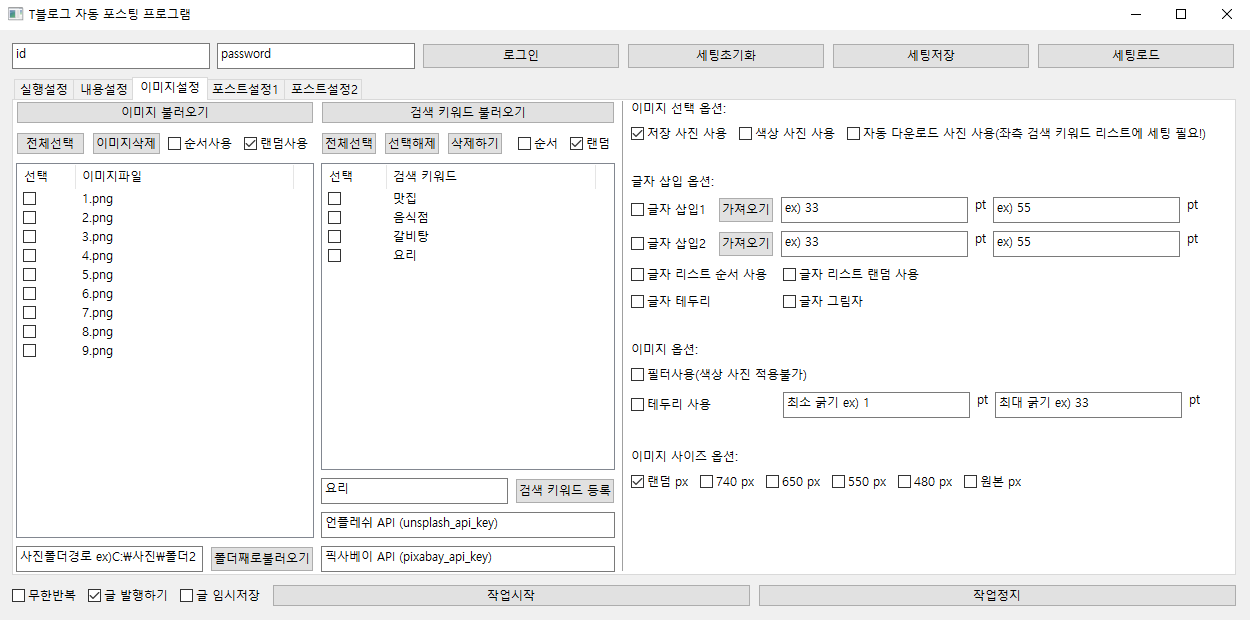Click 가져오기 beside 글자 삽입1
The height and width of the screenshot is (620, 1250).
(746, 210)
